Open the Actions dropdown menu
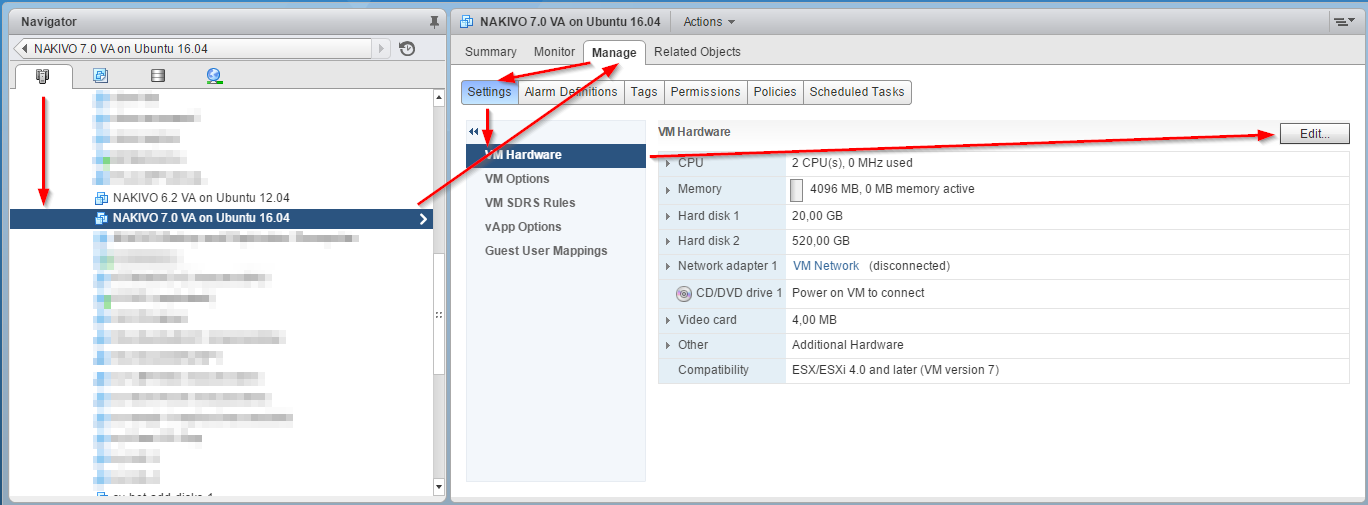The height and width of the screenshot is (505, 1368). [709, 21]
